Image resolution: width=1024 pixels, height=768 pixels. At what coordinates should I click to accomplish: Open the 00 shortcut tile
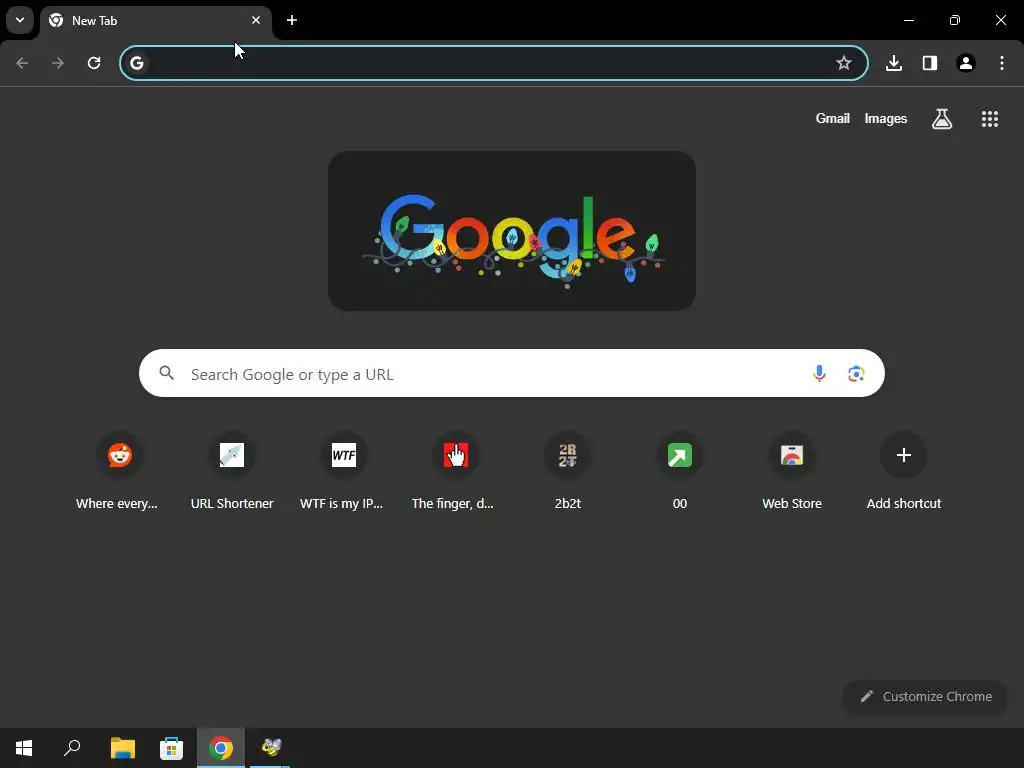point(680,472)
